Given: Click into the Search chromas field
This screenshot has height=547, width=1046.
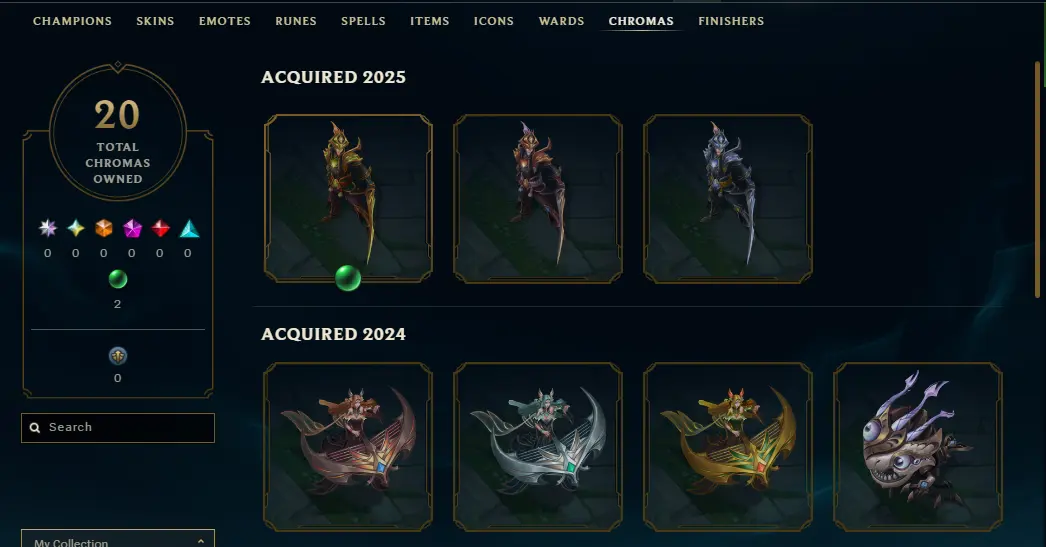Looking at the screenshot, I should click(x=118, y=428).
